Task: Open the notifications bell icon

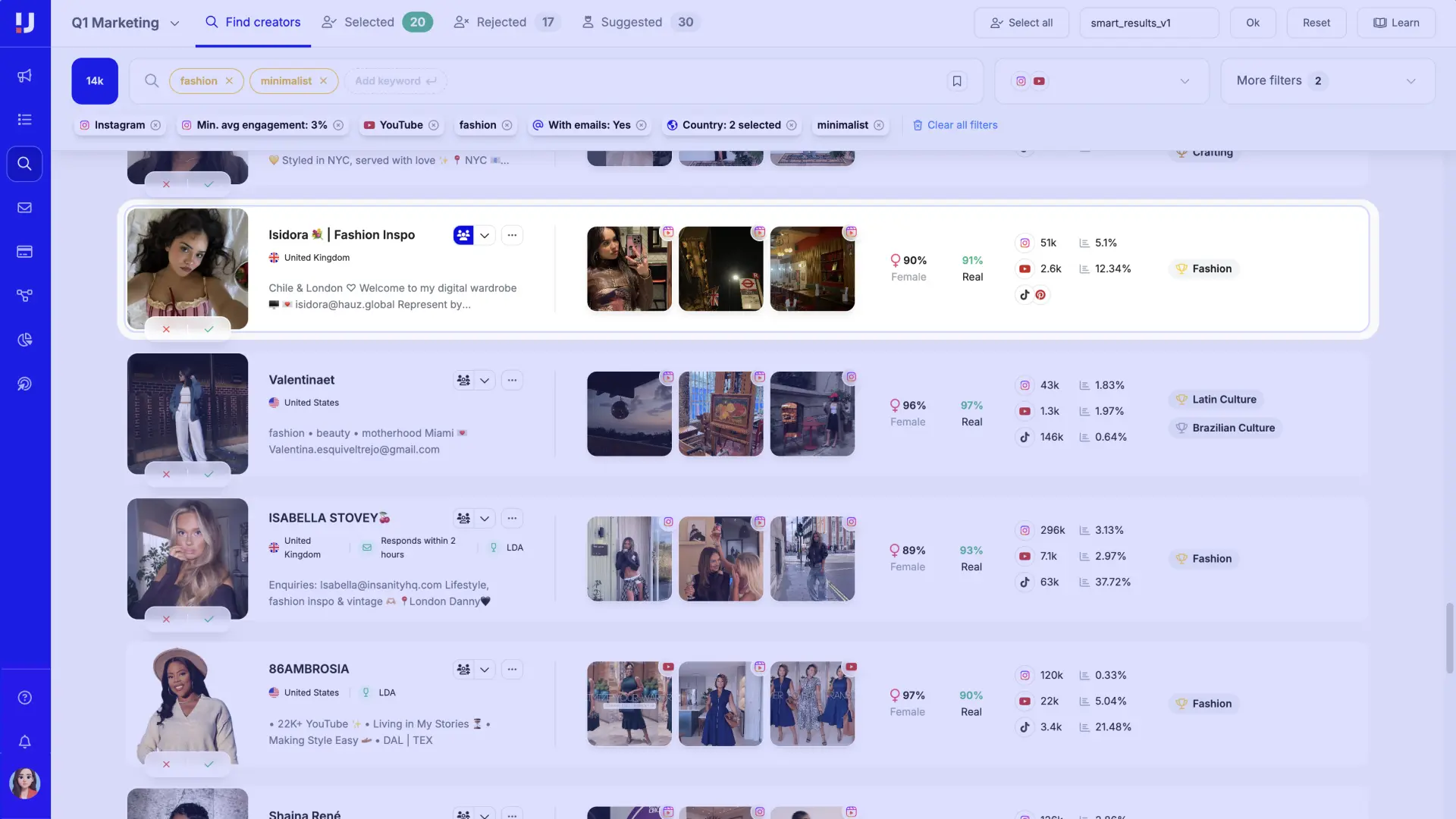Action: pos(24,742)
